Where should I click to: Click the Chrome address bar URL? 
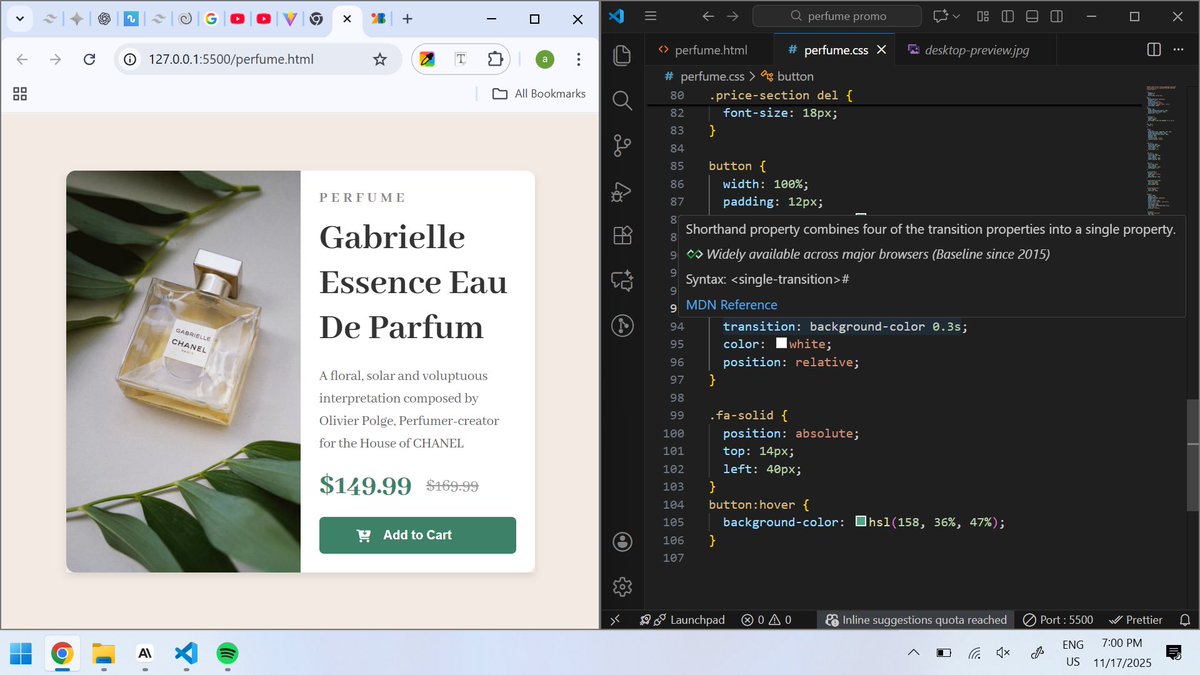click(231, 59)
